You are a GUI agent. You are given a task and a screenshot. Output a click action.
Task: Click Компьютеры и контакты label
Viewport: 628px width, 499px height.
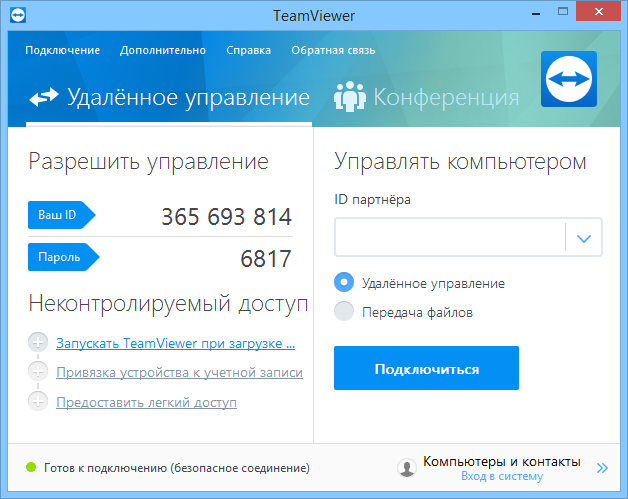[502, 461]
